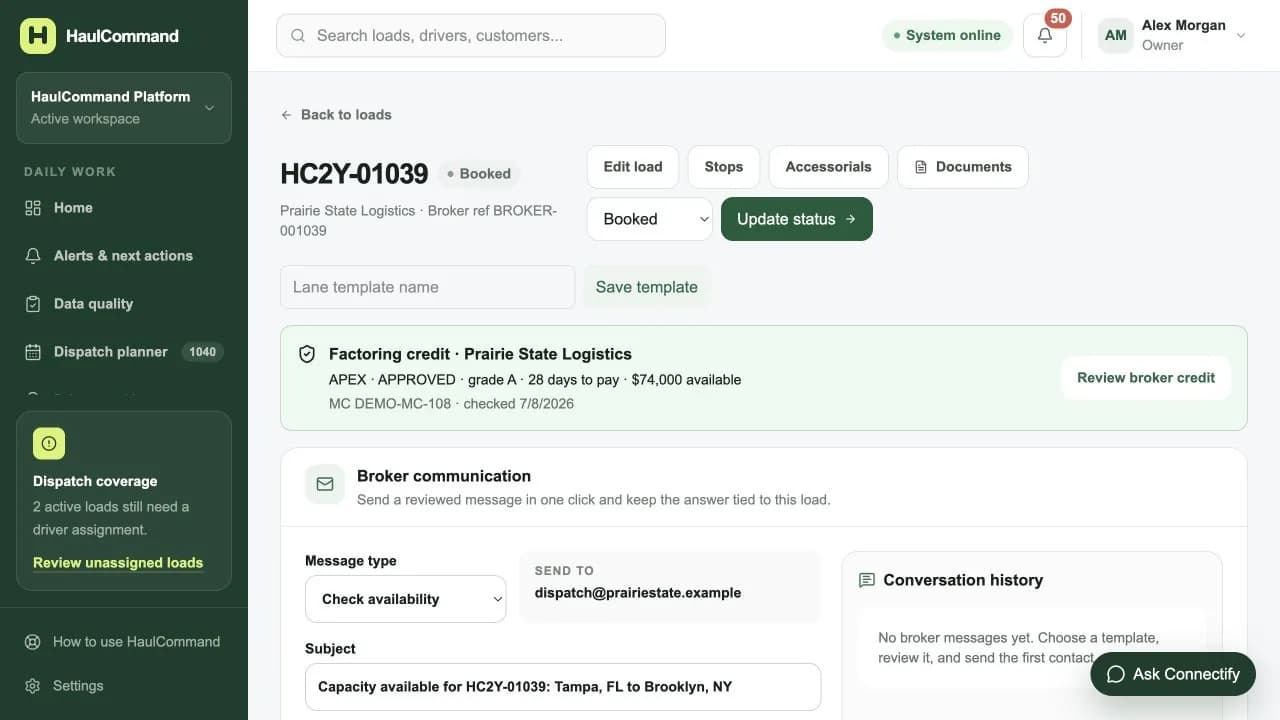The image size is (1280, 720).
Task: Click the No broker messages yet note
Action: tap(1032, 648)
